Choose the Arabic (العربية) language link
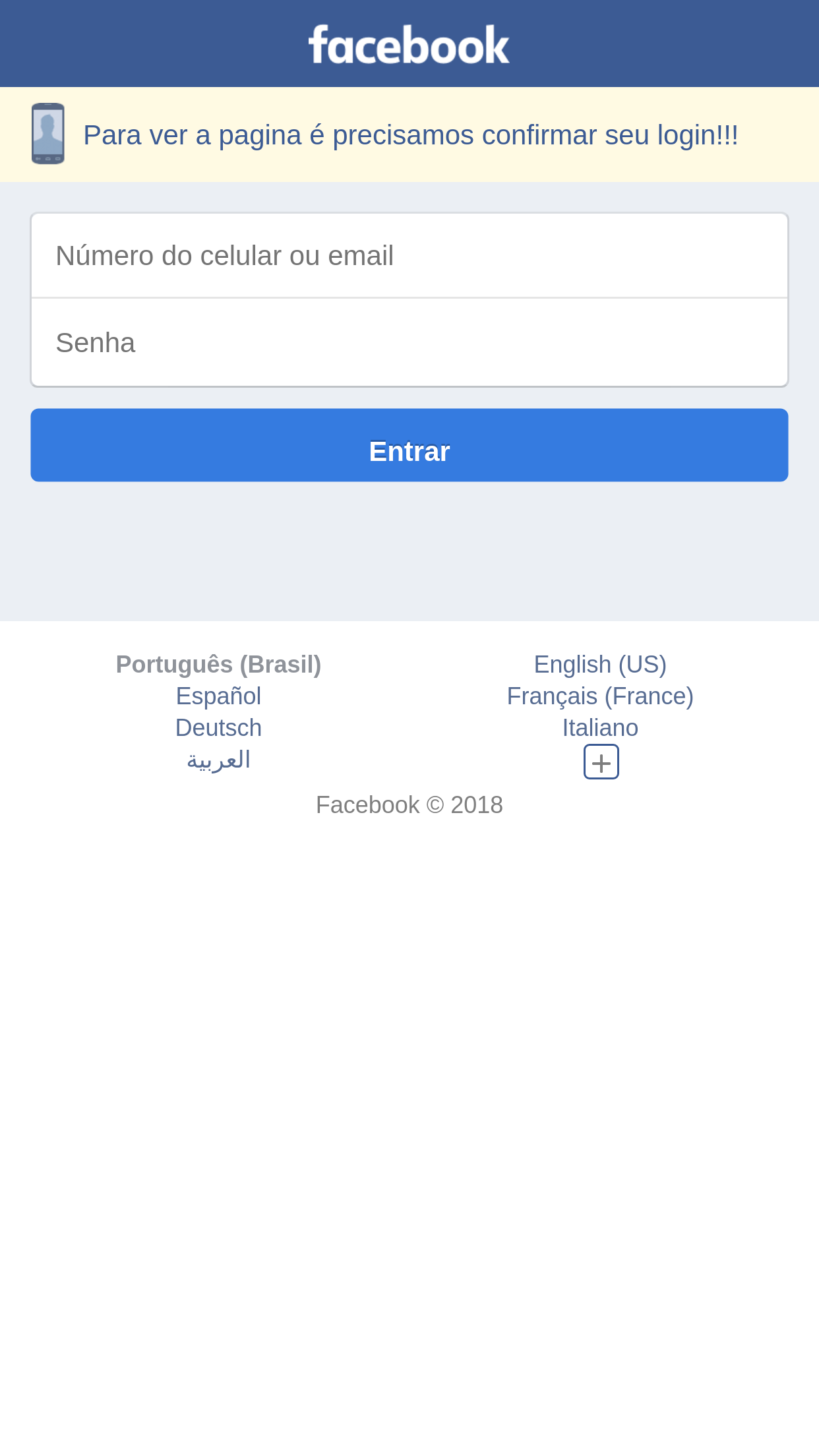The image size is (819, 1456). point(218,760)
